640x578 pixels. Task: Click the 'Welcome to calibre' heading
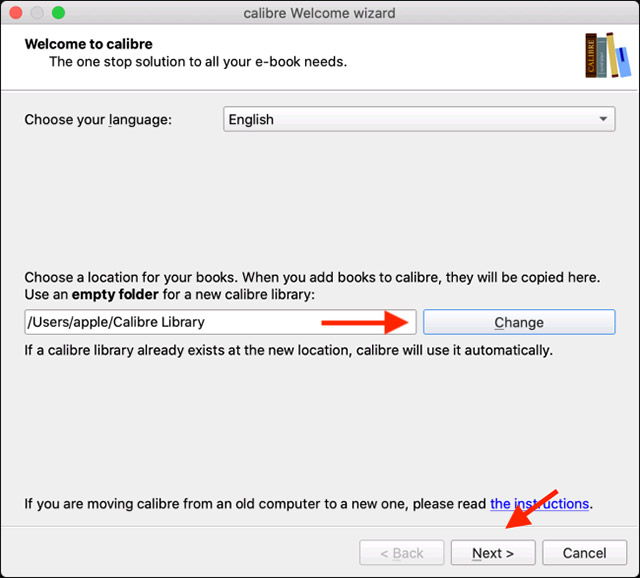(x=89, y=44)
